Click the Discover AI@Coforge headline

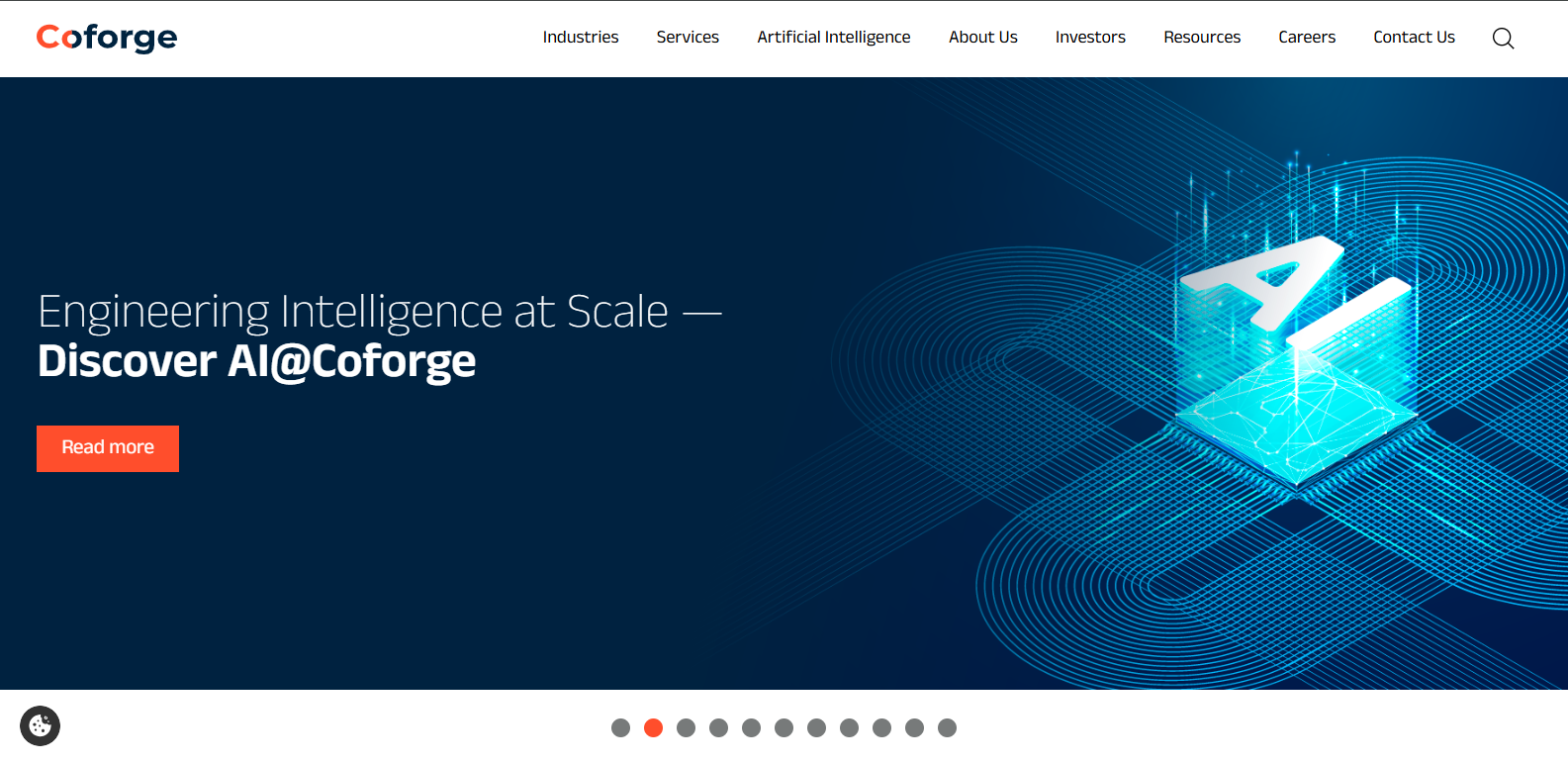click(x=256, y=362)
